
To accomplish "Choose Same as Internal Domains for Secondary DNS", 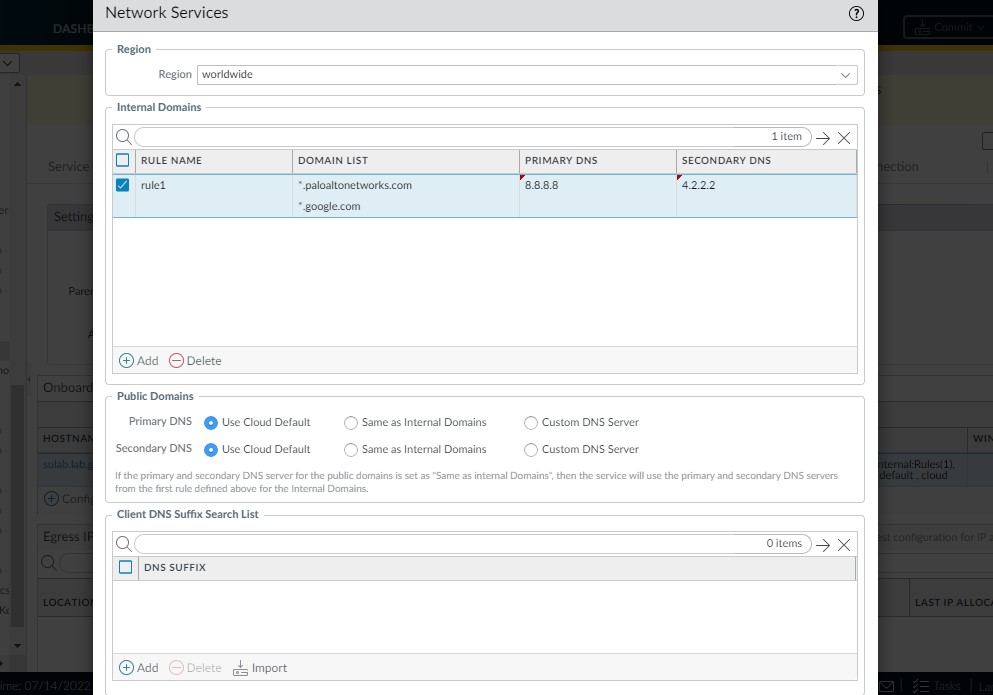I will tap(351, 449).
